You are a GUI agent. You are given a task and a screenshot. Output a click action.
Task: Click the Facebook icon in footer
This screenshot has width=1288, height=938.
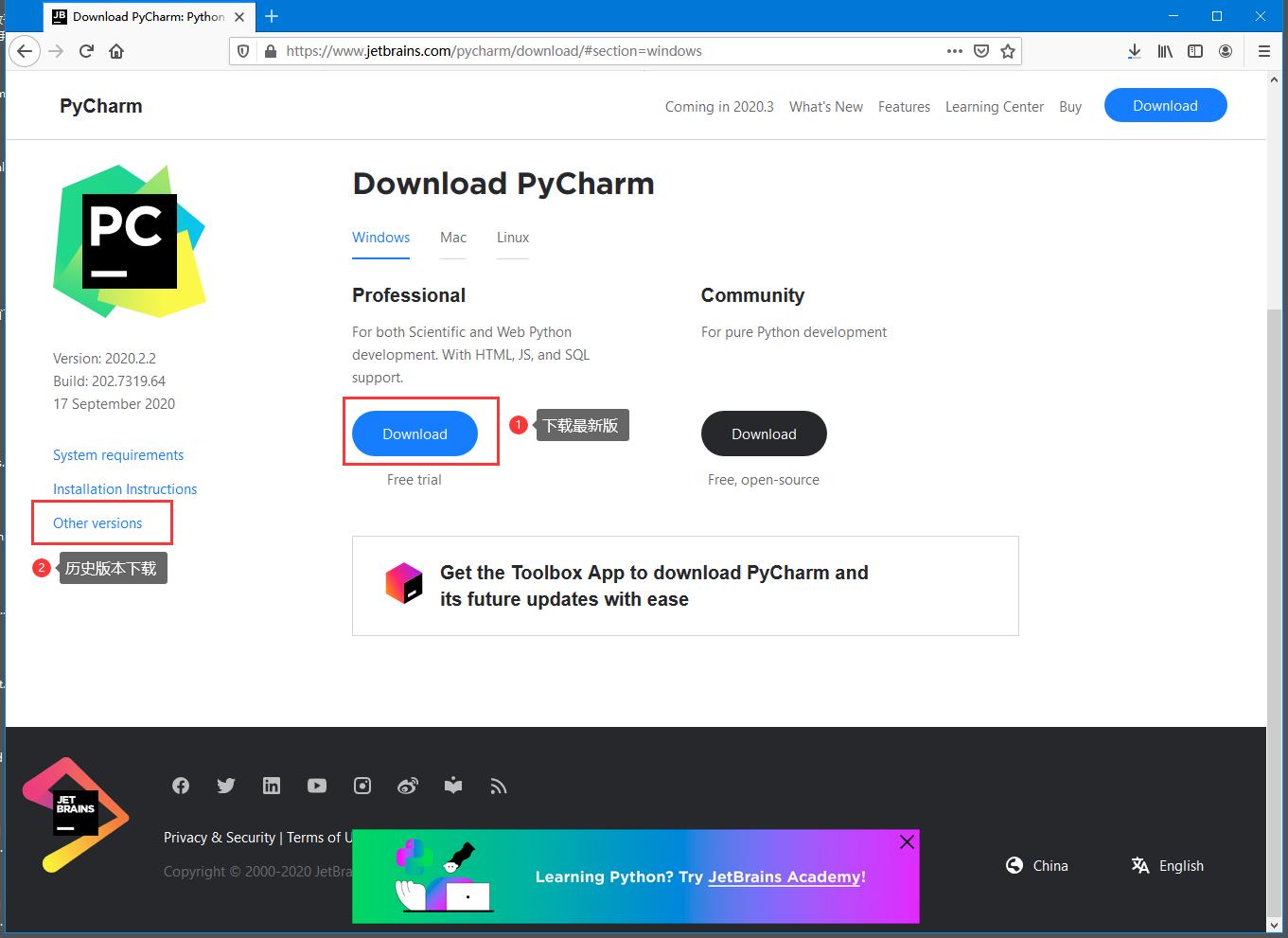point(181,786)
